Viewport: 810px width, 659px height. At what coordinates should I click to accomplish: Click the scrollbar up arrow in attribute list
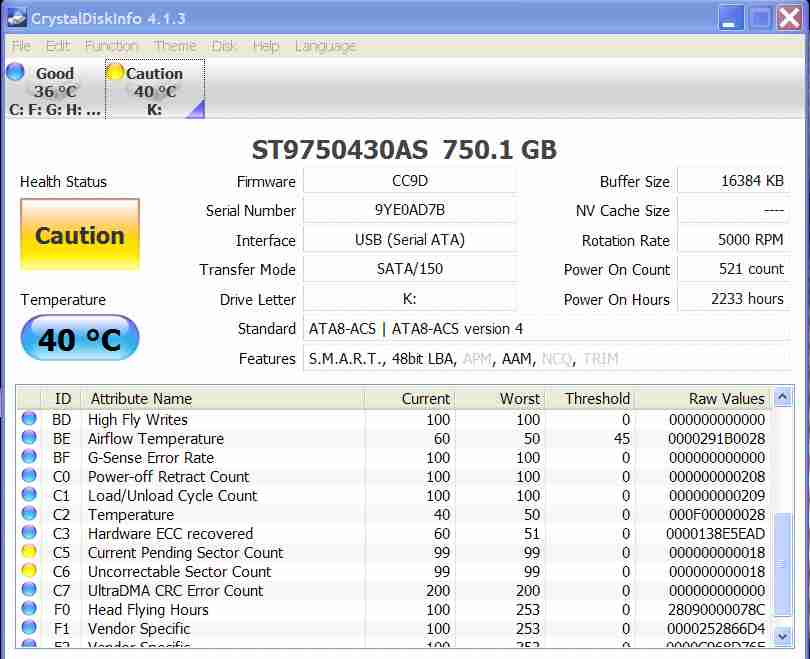tap(783, 397)
